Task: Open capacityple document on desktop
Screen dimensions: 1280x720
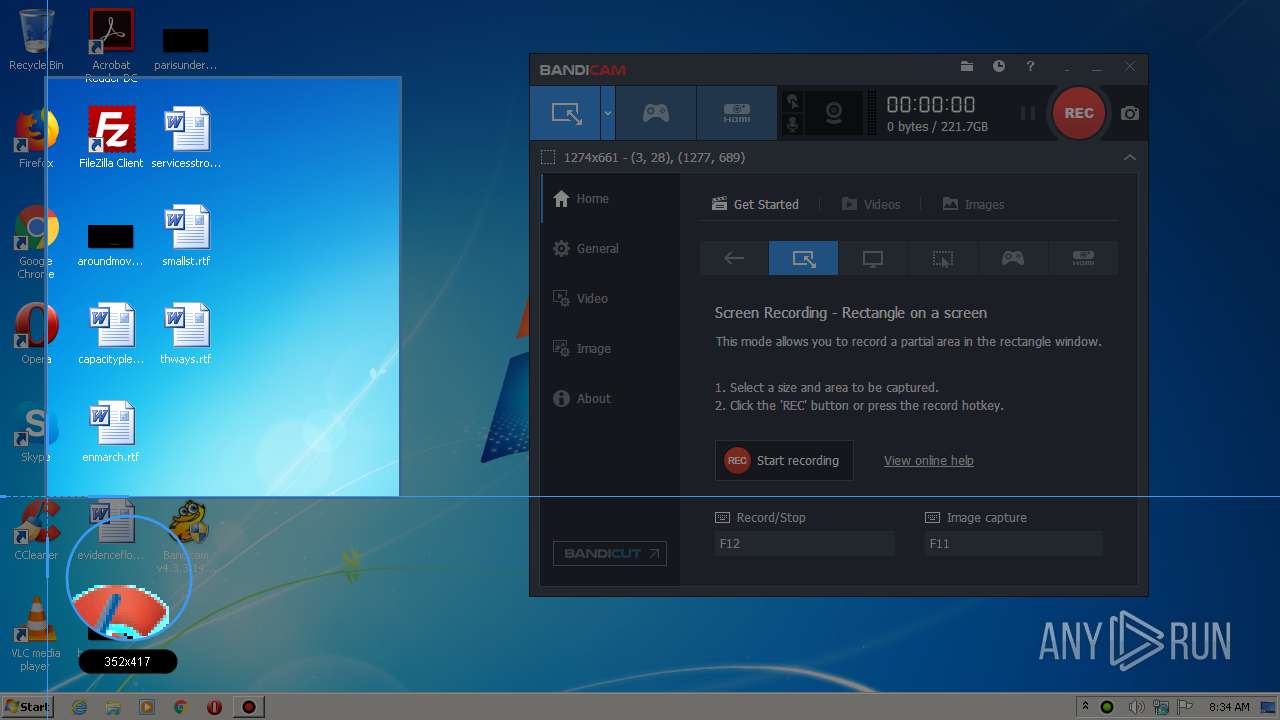Action: [111, 334]
